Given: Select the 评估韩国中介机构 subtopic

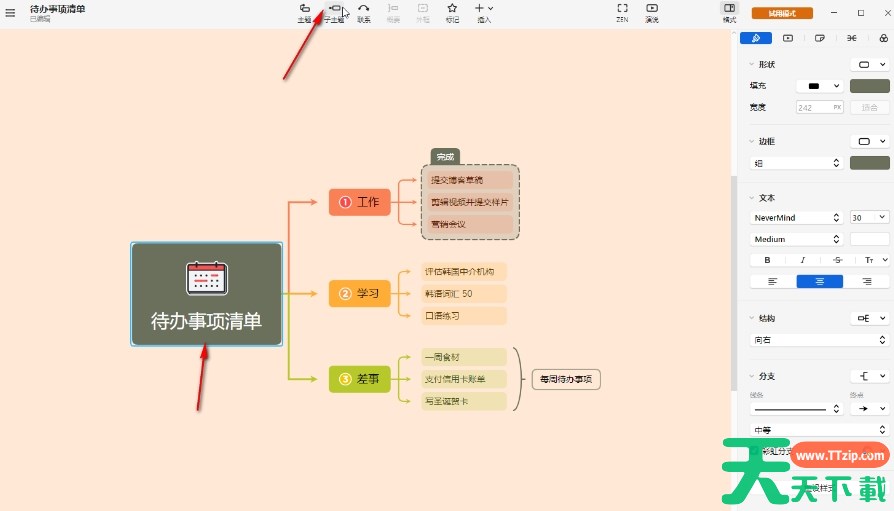Looking at the screenshot, I should coord(464,271).
